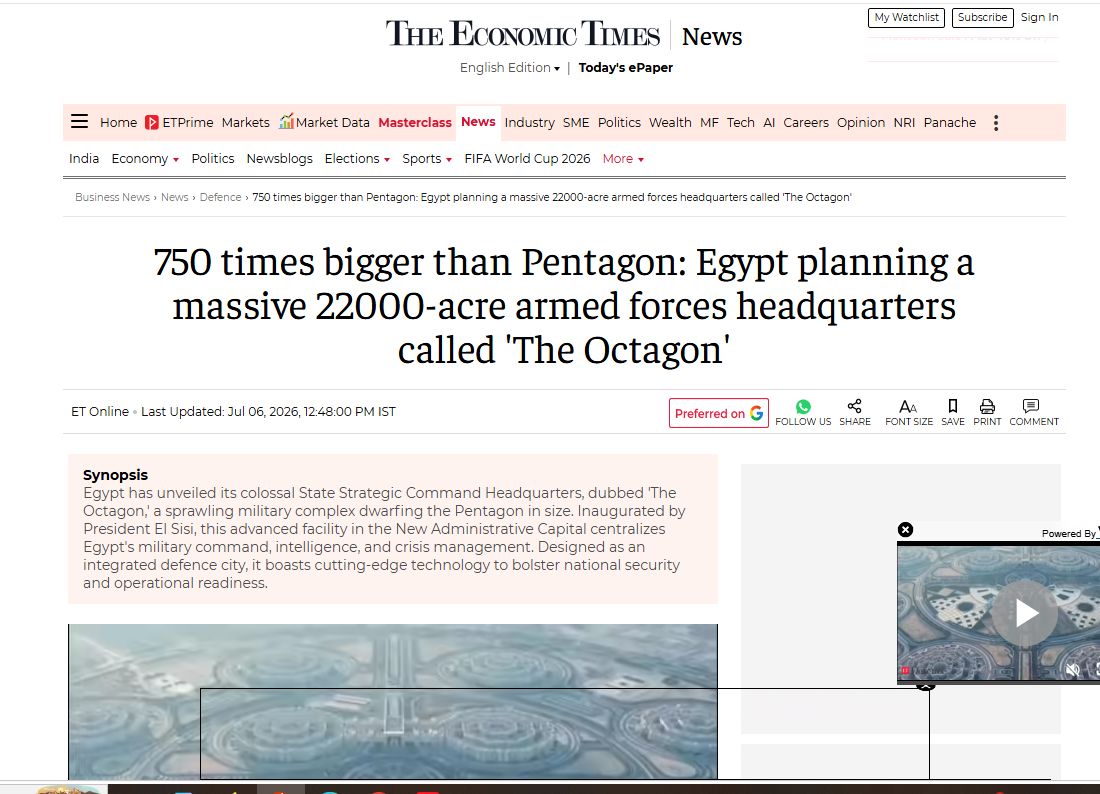This screenshot has height=794, width=1100.
Task: Open the Panache section
Action: (x=950, y=123)
